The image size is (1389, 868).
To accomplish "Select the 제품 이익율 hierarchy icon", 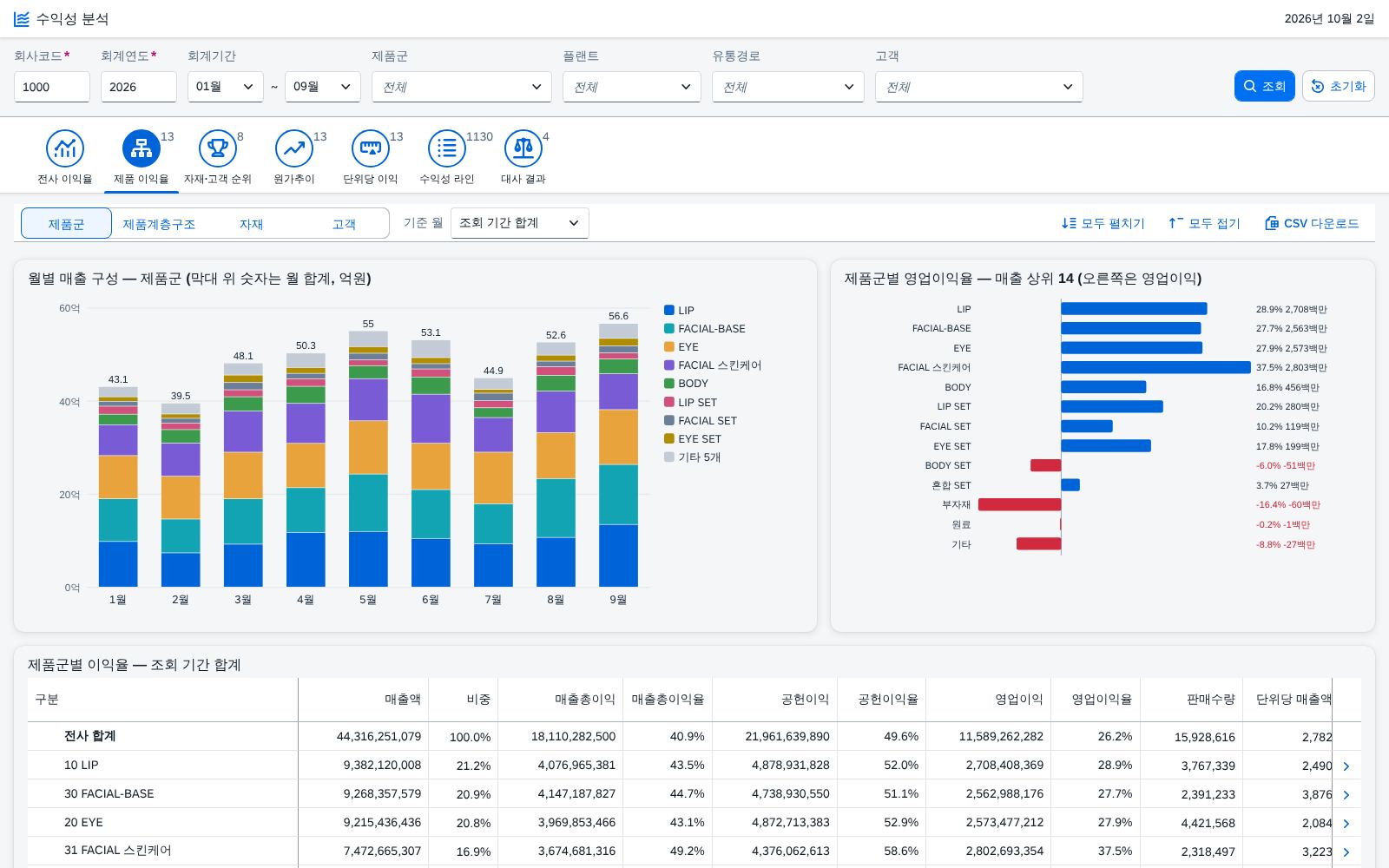I will tap(142, 148).
